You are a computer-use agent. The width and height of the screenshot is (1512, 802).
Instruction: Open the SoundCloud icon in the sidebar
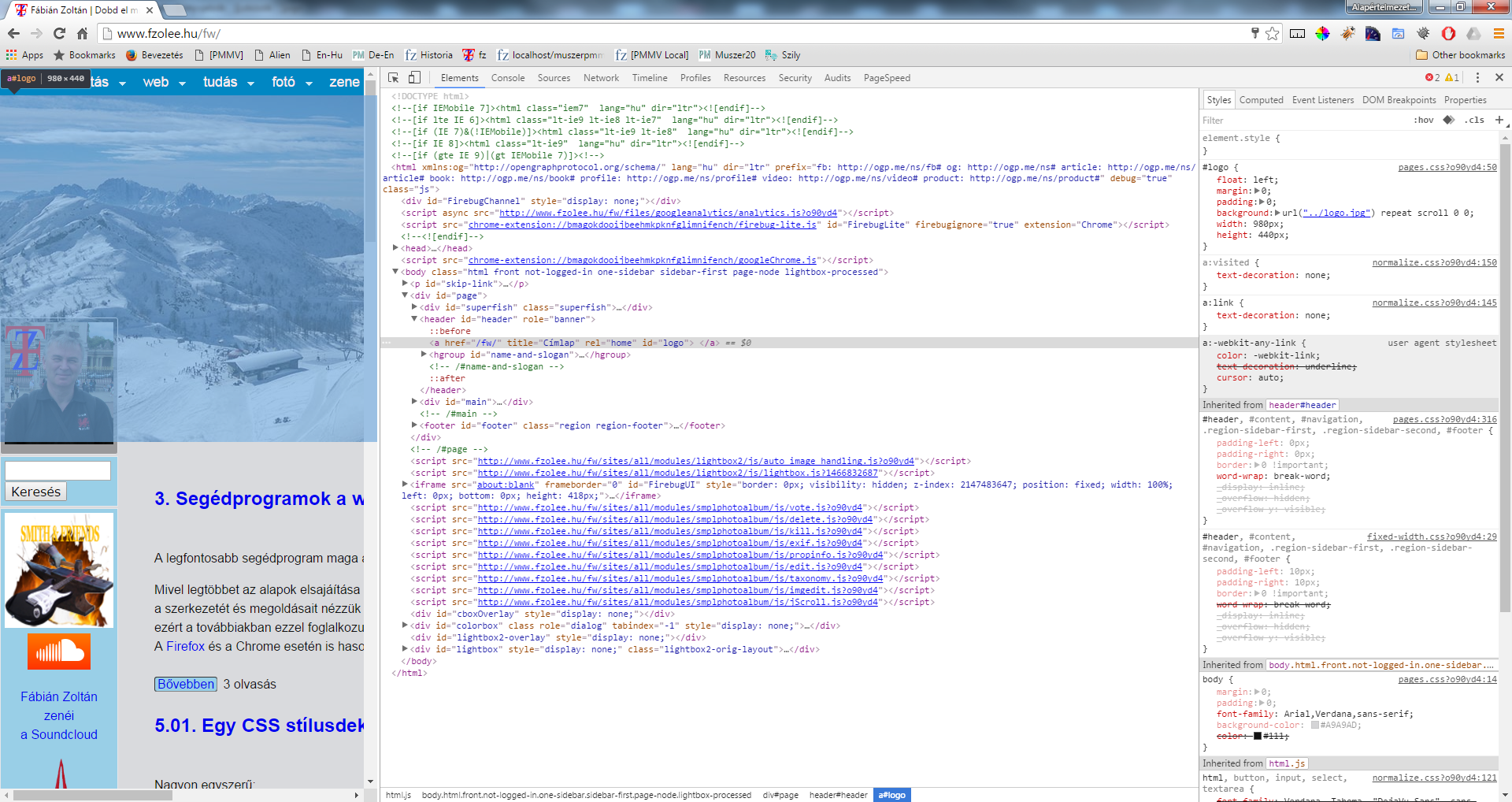59,652
